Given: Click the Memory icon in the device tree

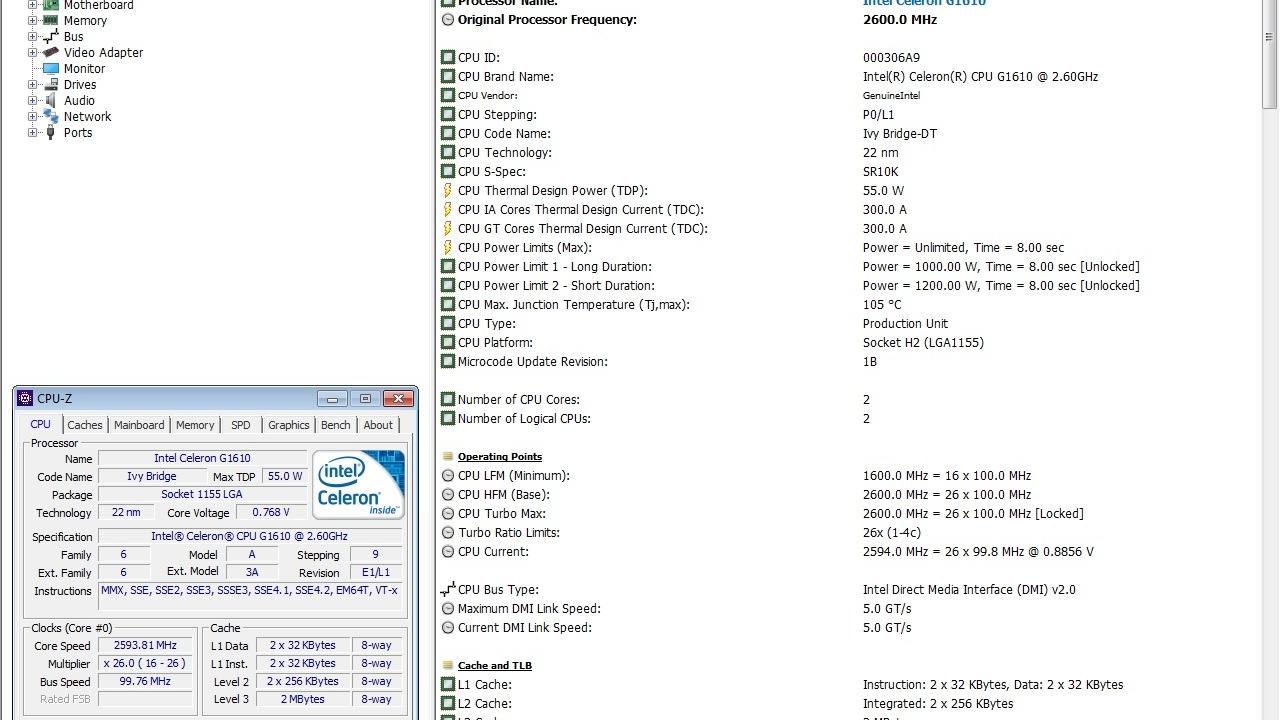Looking at the screenshot, I should (x=50, y=20).
